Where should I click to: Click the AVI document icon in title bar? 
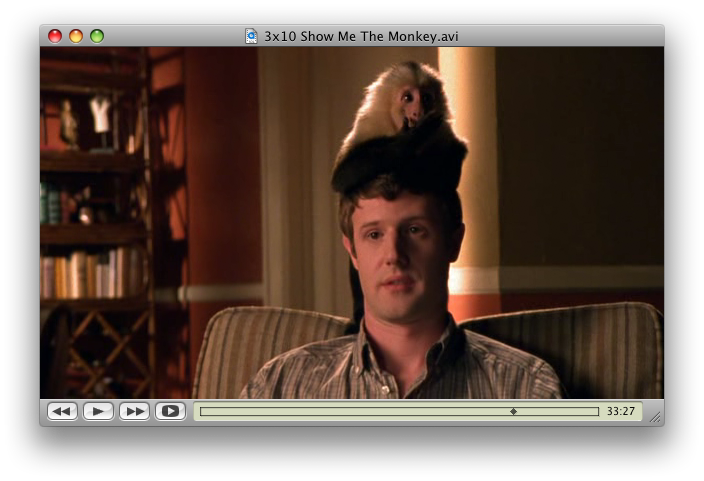point(251,36)
